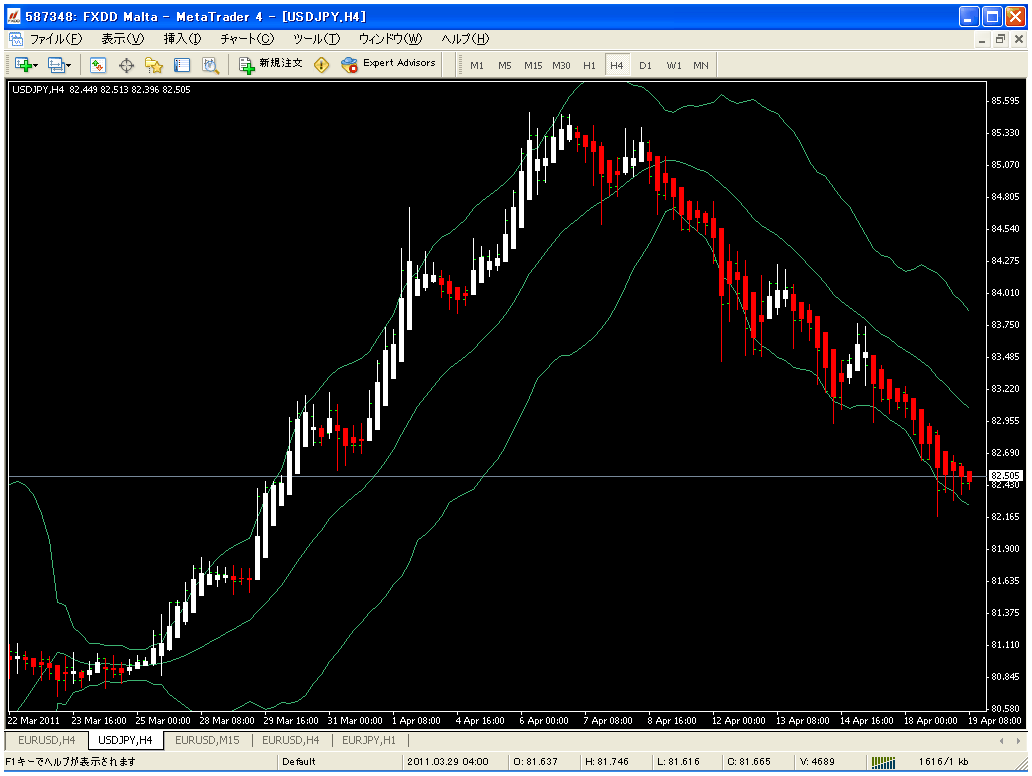Image resolution: width=1032 pixels, height=776 pixels.
Task: Select the H4 timeframe button
Action: (617, 65)
